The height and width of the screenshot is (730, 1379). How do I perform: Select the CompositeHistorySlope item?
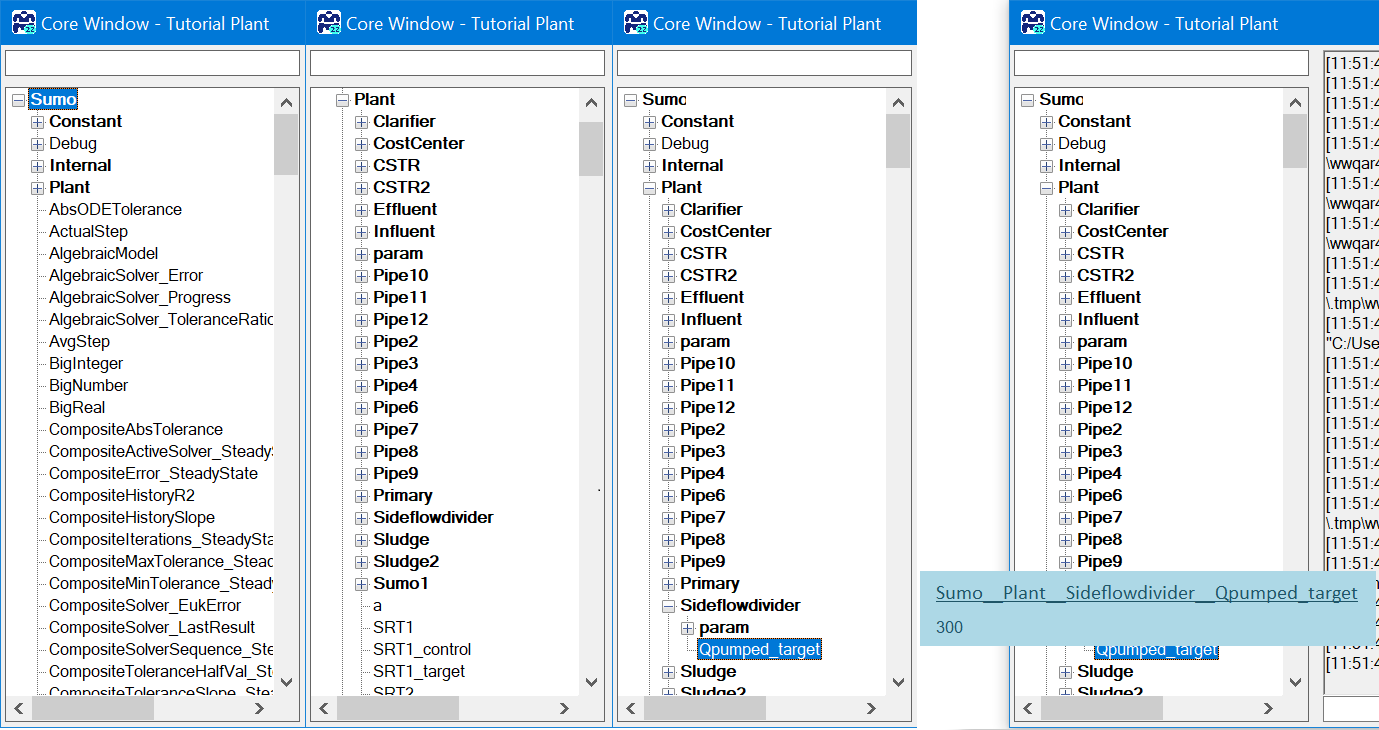point(131,518)
